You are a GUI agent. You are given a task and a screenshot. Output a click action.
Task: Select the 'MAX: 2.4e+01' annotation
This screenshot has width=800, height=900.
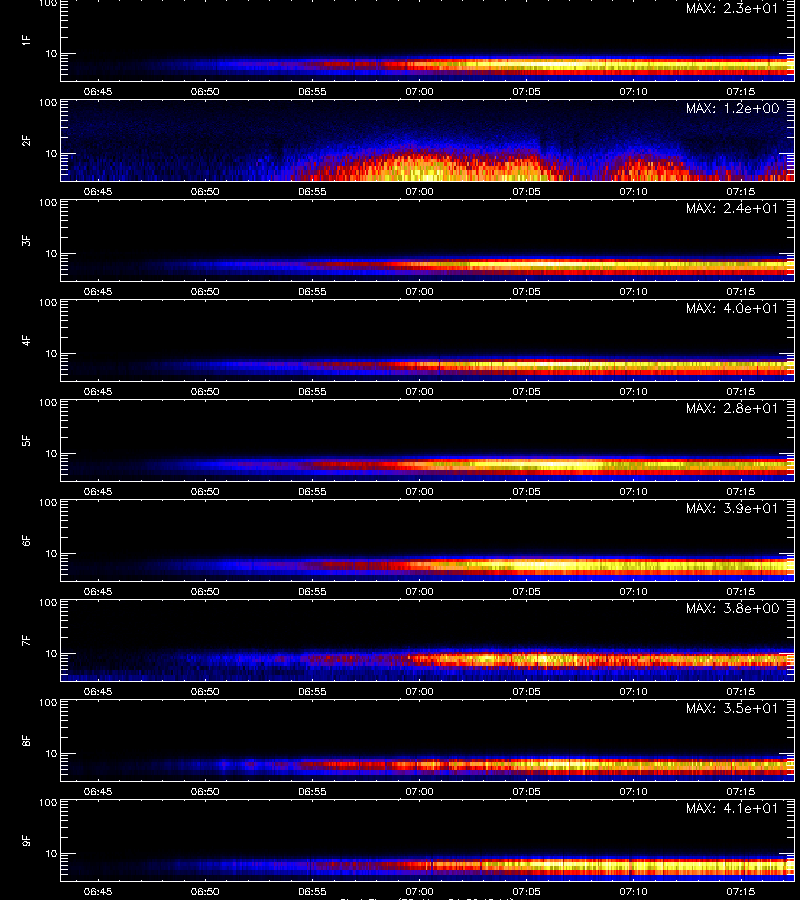732,208
